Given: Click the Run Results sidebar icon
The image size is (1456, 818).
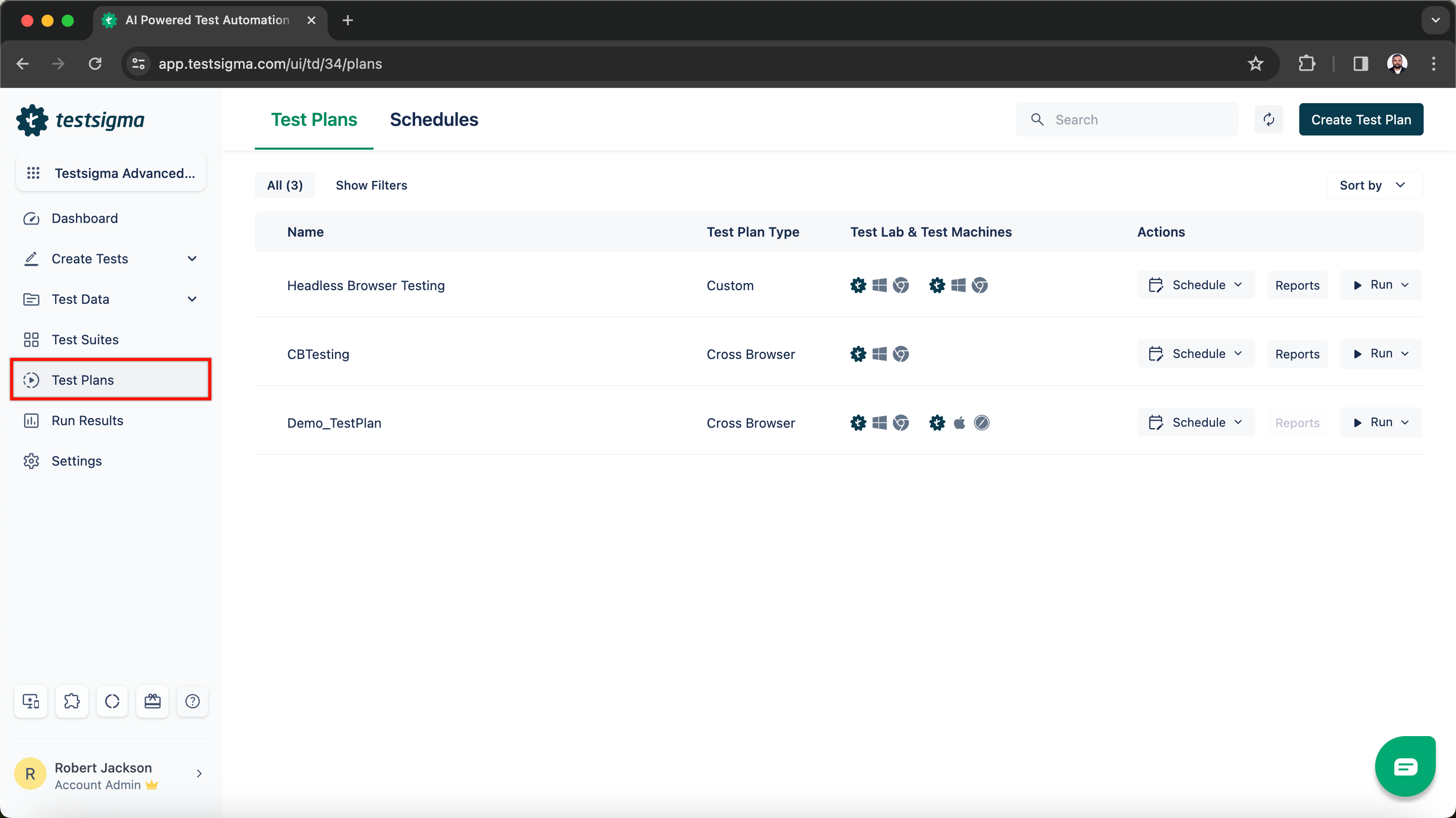Looking at the screenshot, I should [x=33, y=420].
